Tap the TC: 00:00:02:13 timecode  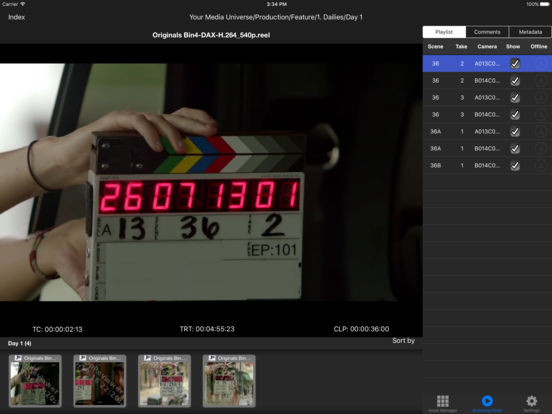click(x=57, y=330)
